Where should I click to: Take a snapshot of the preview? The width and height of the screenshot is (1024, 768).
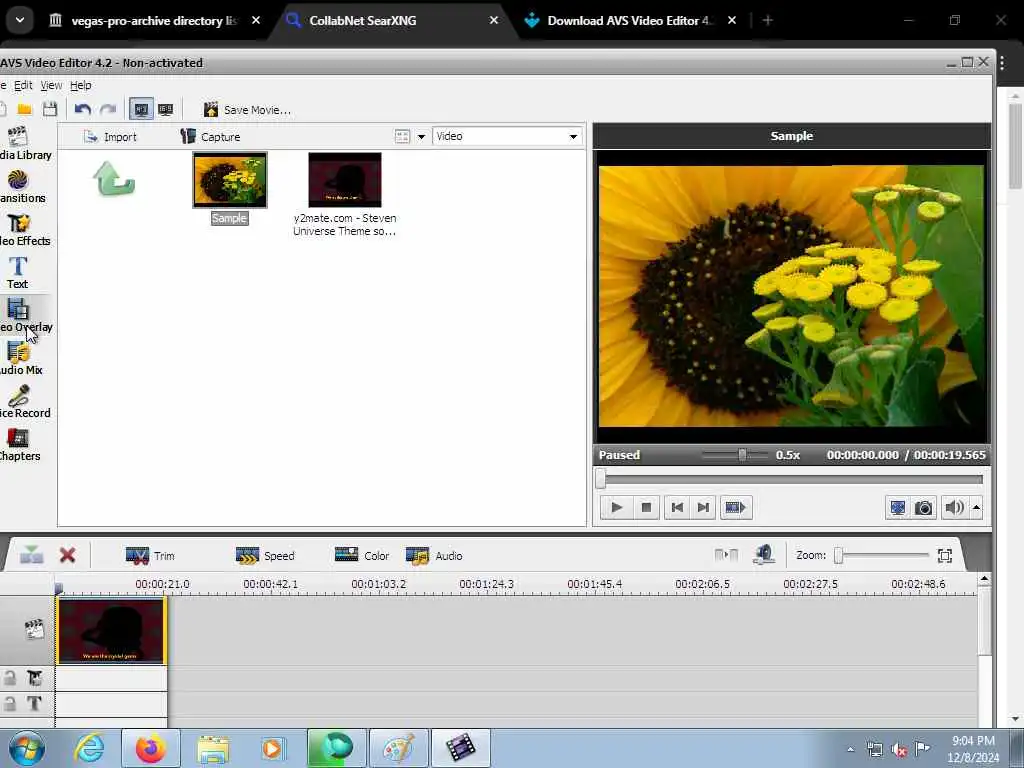(923, 507)
